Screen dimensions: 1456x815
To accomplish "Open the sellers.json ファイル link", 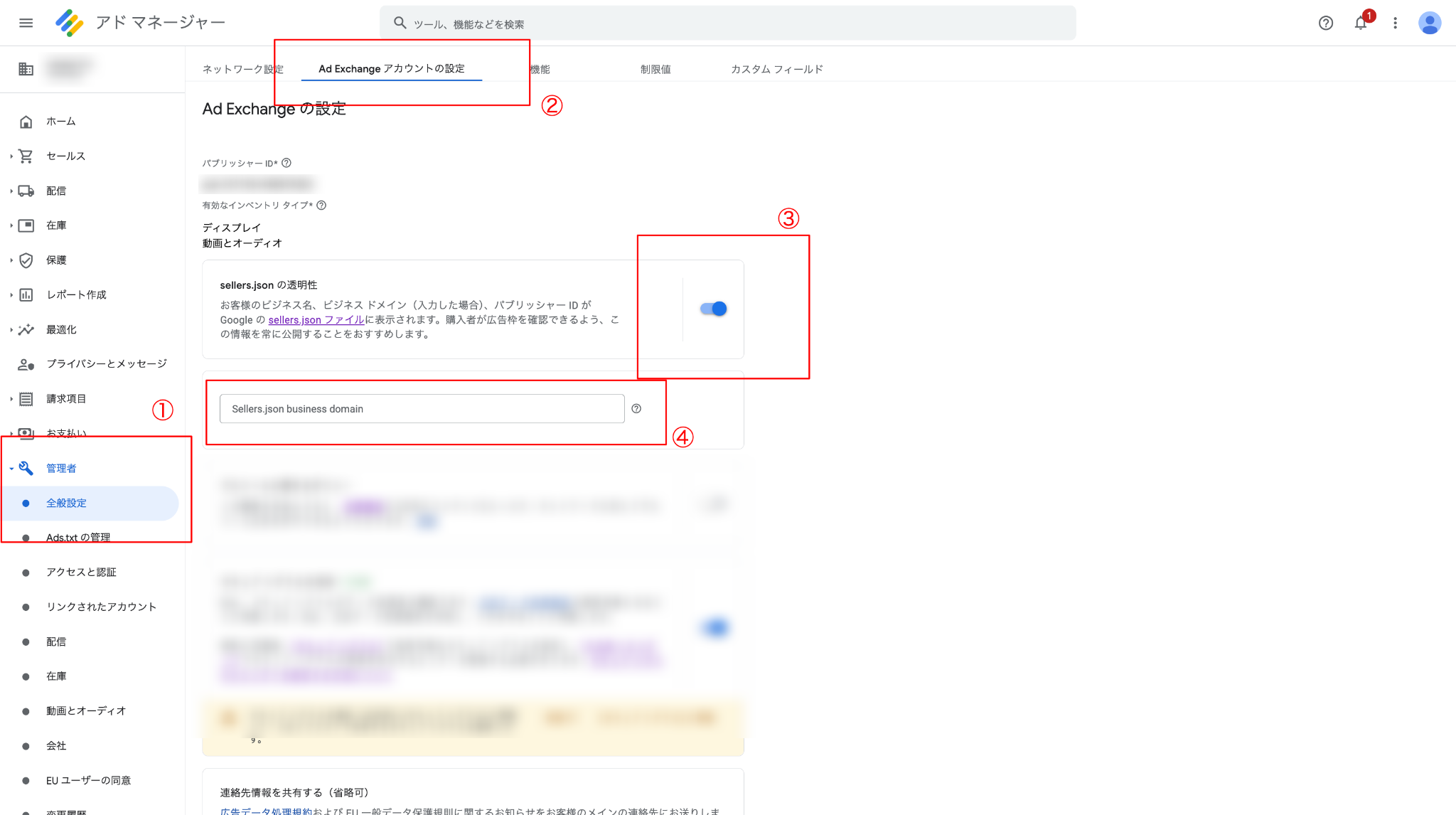I will 316,320.
